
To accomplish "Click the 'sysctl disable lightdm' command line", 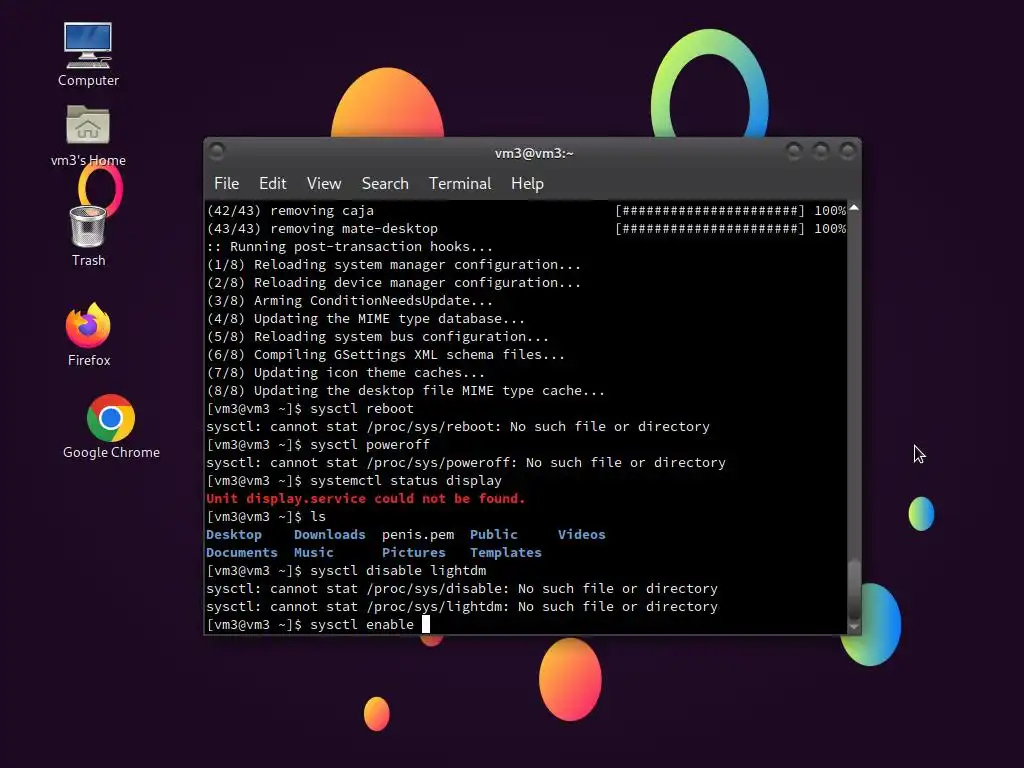I will [x=346, y=571].
